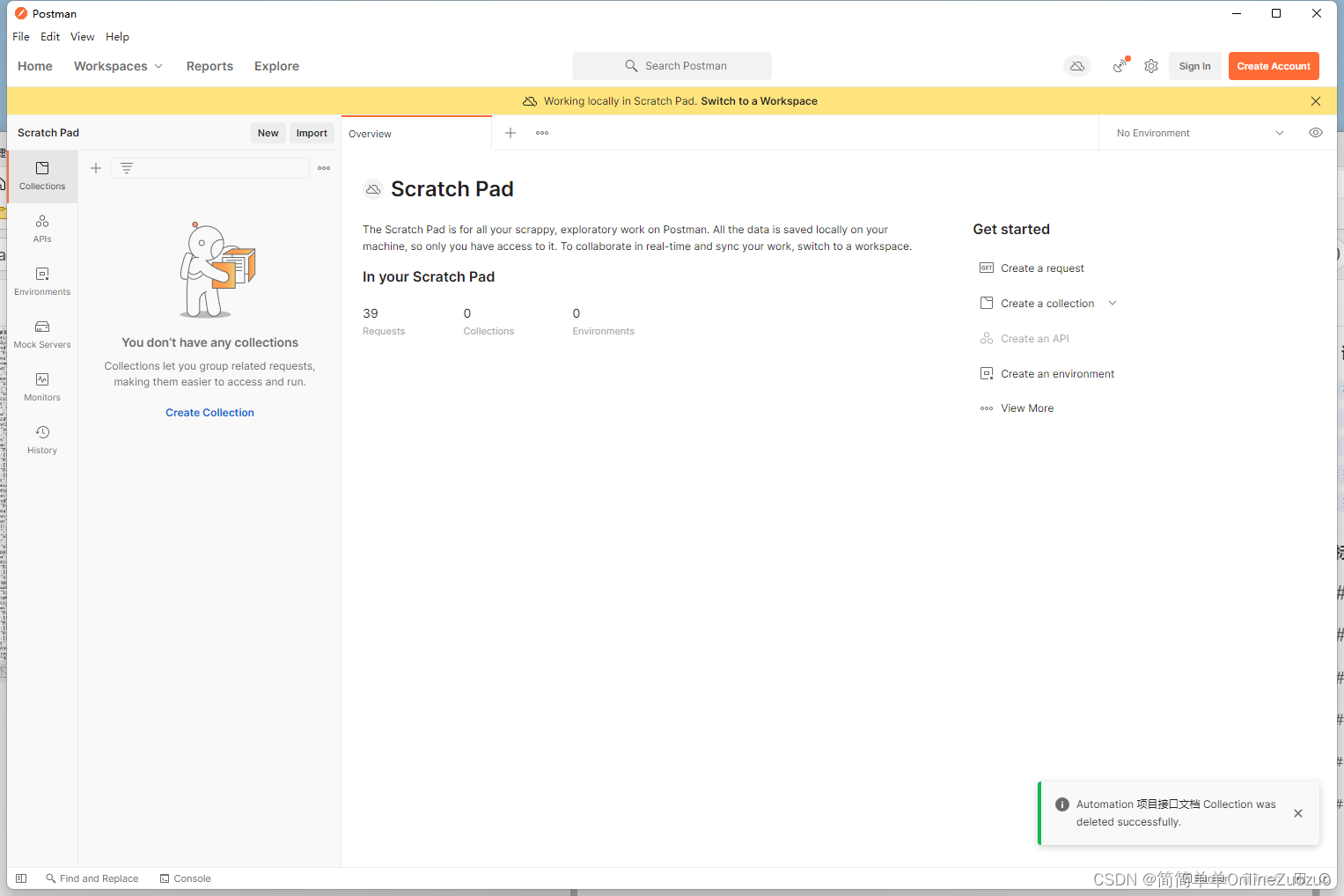Image resolution: width=1344 pixels, height=896 pixels.
Task: Select the Overview tab
Action: pos(416,134)
